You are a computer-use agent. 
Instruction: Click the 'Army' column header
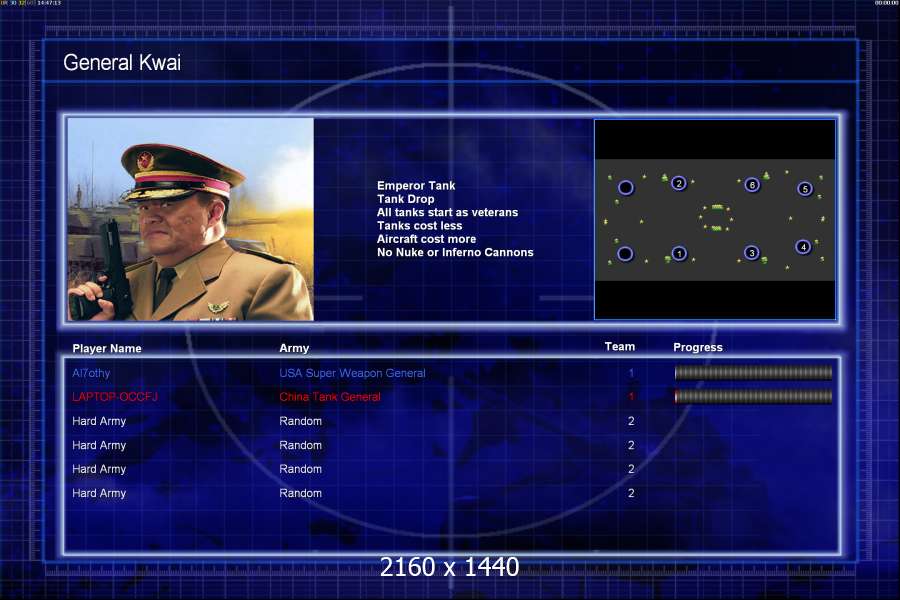(x=294, y=348)
